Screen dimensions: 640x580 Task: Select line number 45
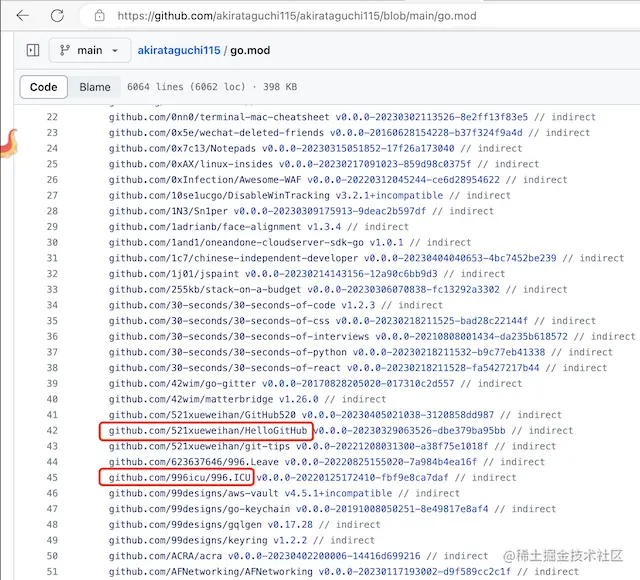coord(52,478)
